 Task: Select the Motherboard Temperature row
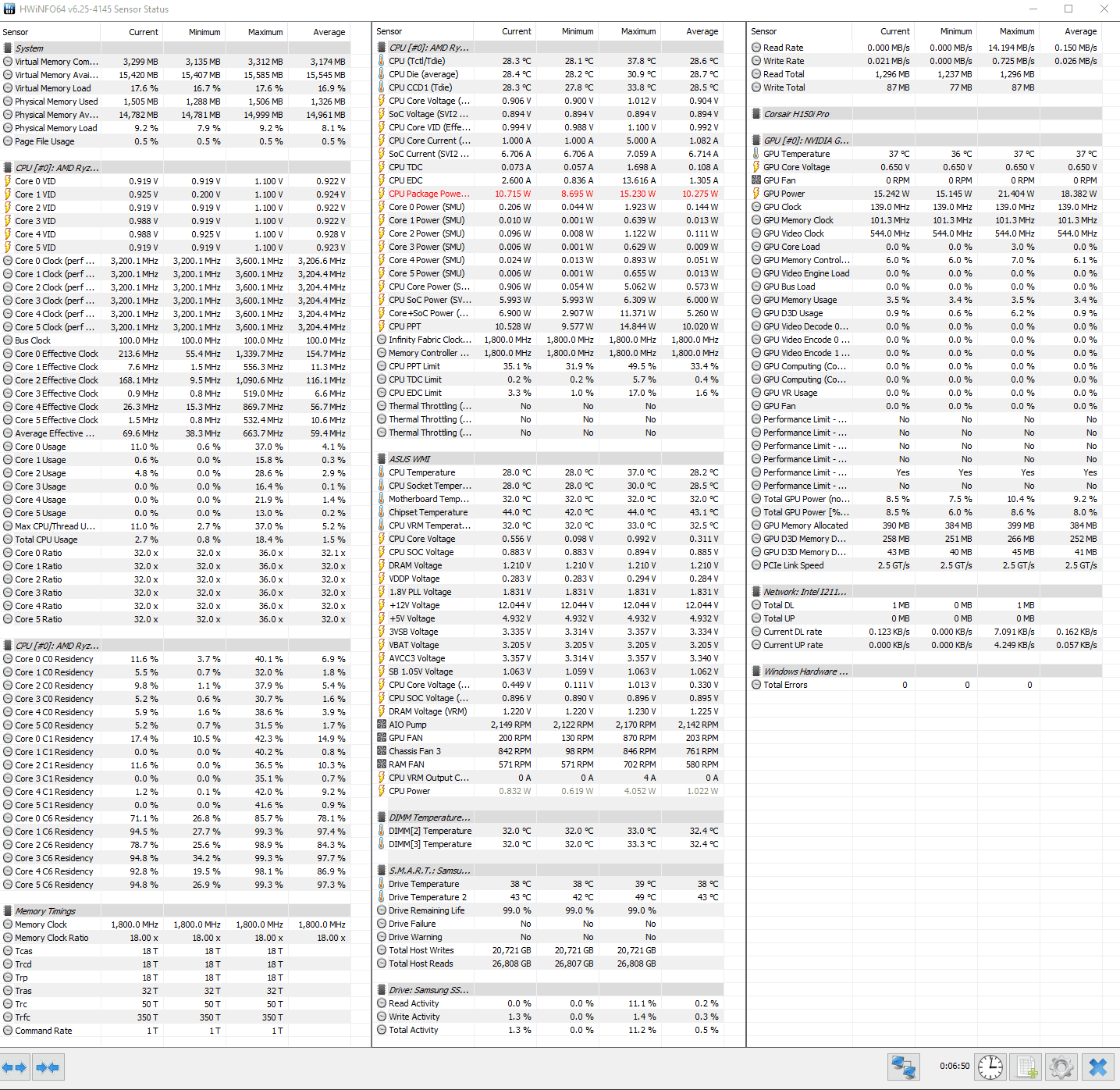(x=549, y=499)
